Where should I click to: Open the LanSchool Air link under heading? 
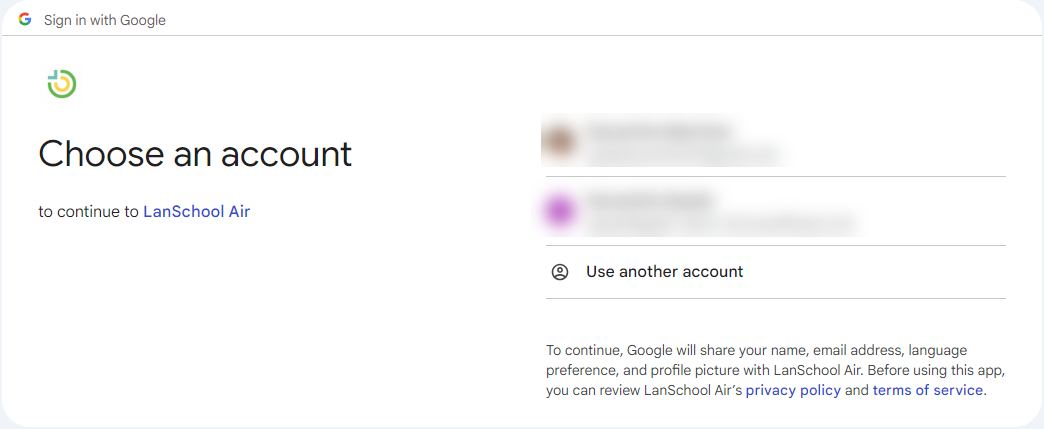click(x=196, y=212)
